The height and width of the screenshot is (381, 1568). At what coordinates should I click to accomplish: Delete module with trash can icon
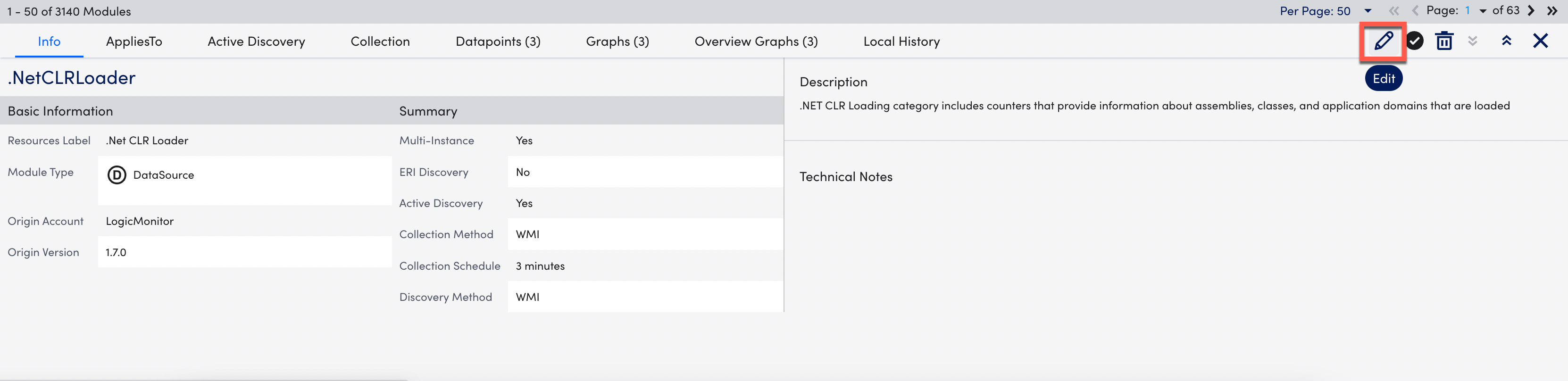(1444, 41)
